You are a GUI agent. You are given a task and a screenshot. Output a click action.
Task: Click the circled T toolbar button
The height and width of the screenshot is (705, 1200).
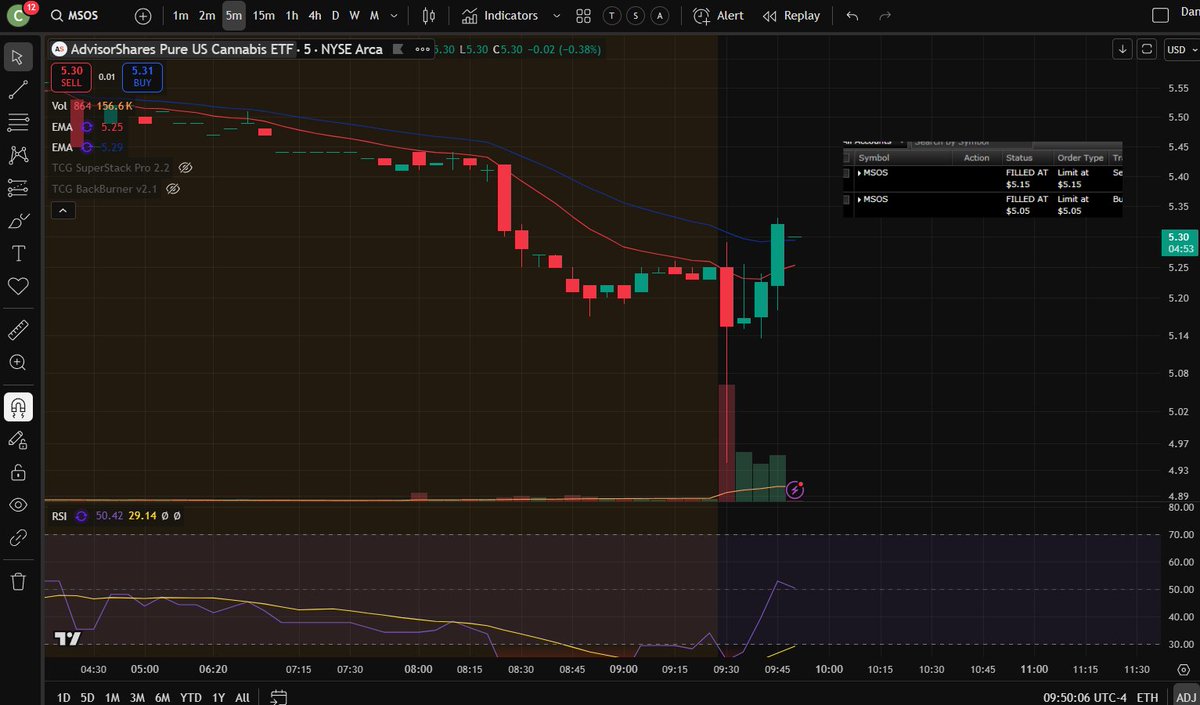click(611, 16)
